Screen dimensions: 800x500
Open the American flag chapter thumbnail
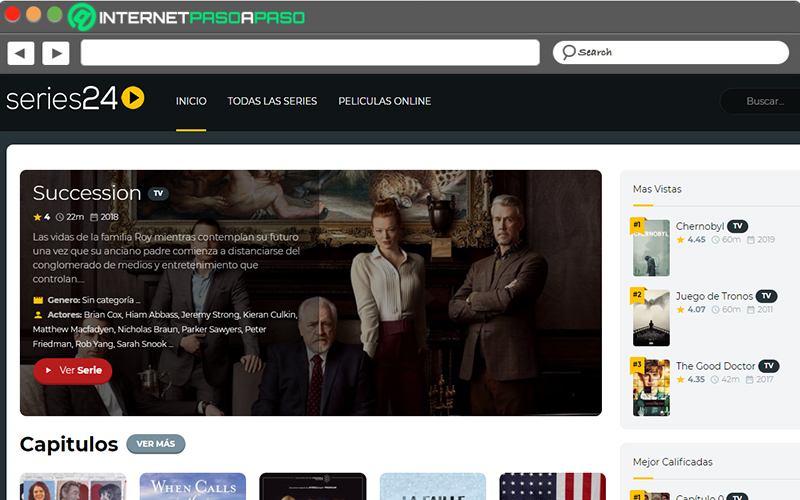coord(553,487)
